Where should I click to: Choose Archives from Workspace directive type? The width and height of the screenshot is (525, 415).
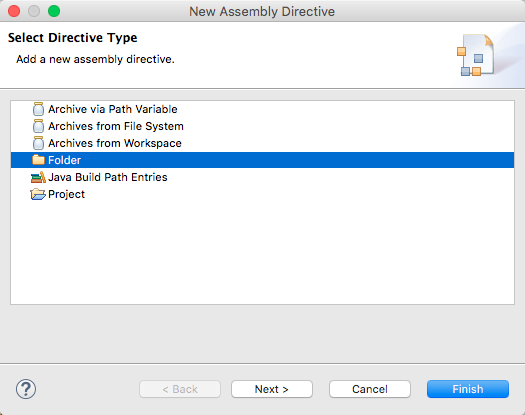tap(115, 143)
